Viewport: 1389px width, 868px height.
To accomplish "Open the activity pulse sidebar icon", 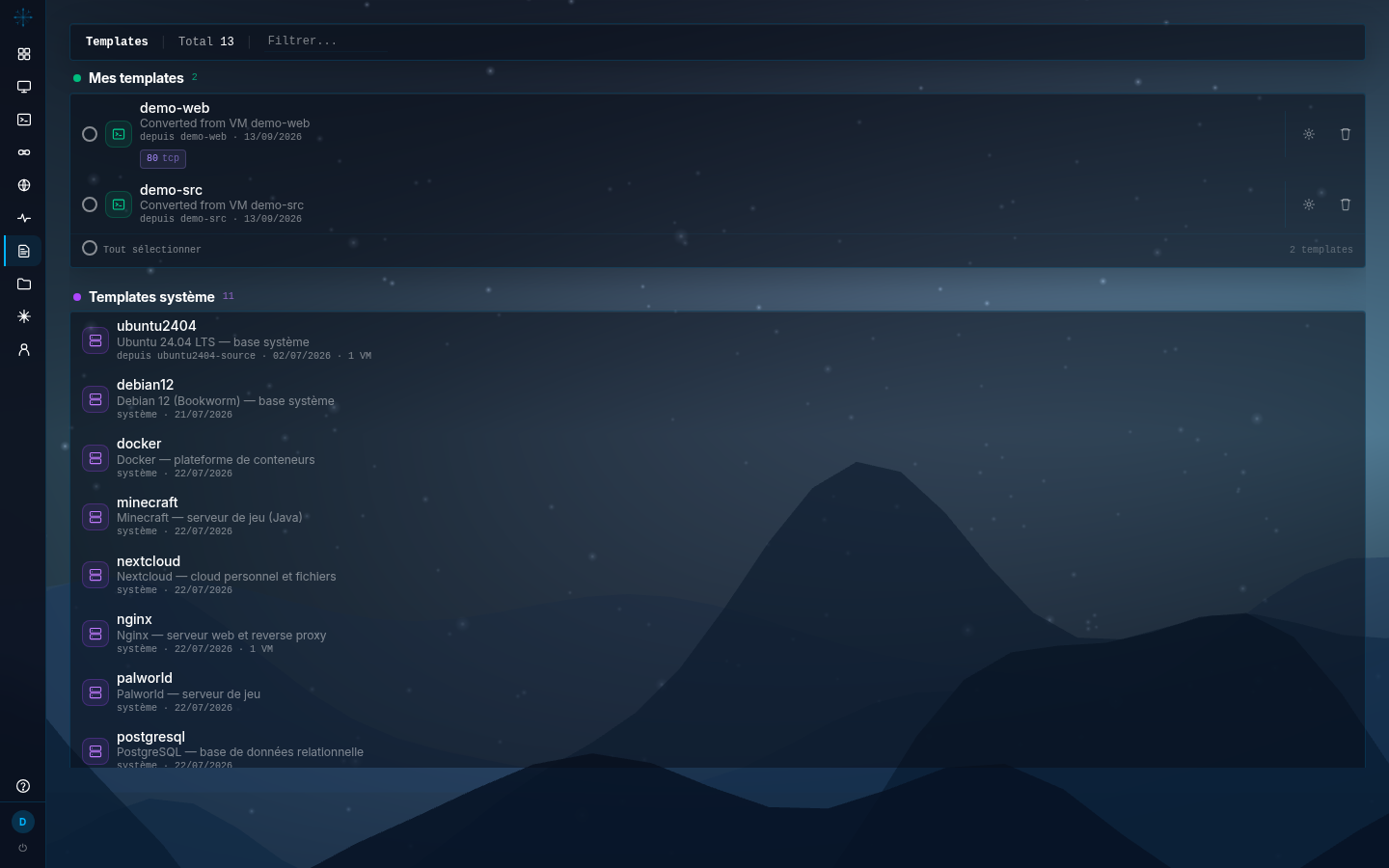I will tap(24, 218).
